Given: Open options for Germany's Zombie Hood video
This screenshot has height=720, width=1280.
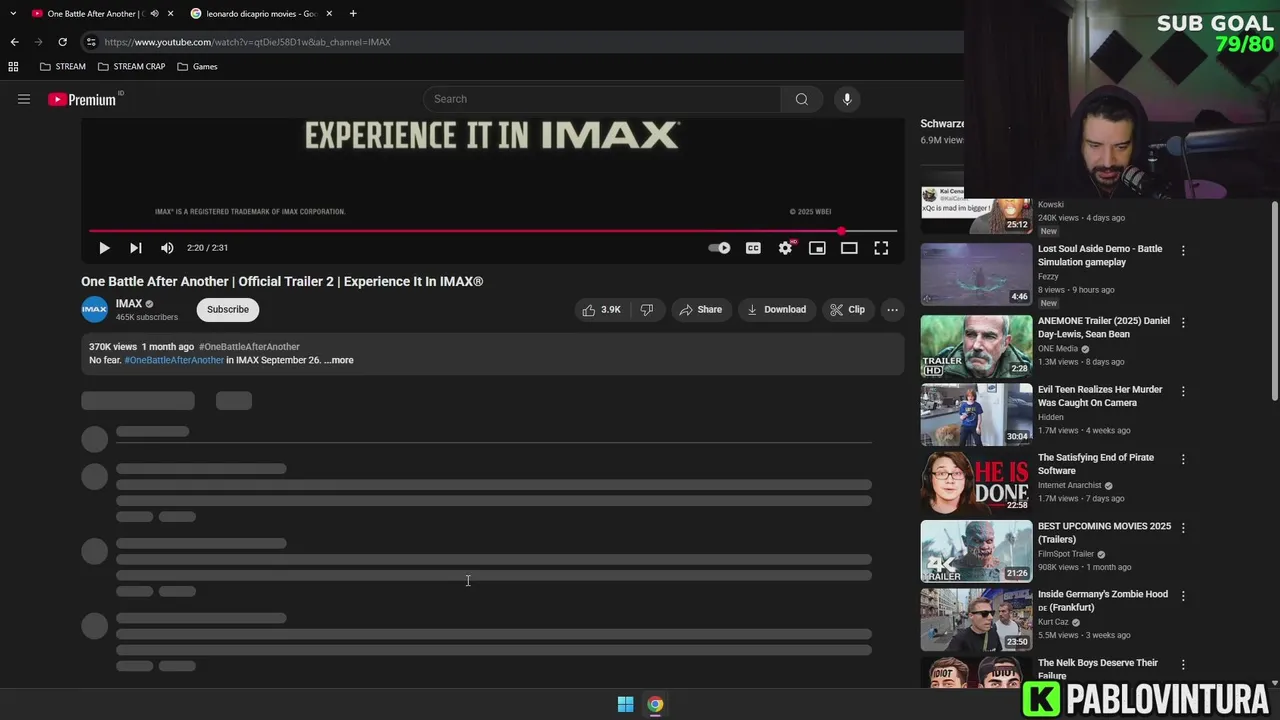Looking at the screenshot, I should 1183,596.
